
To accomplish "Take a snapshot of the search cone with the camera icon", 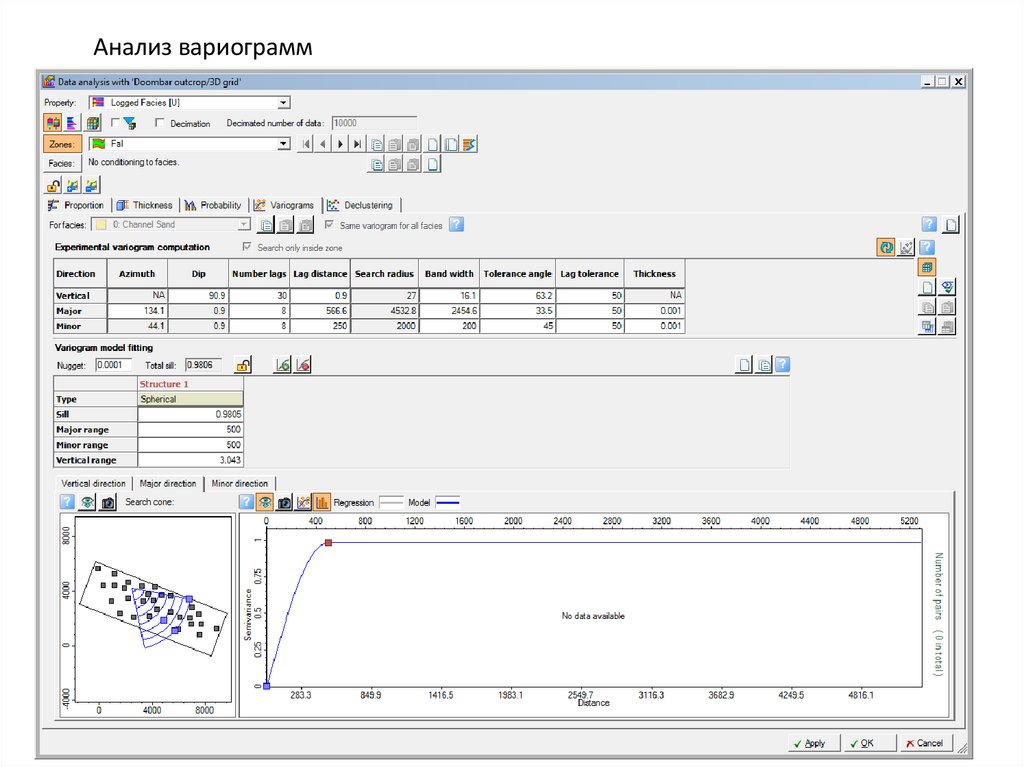I will pyautogui.click(x=108, y=502).
